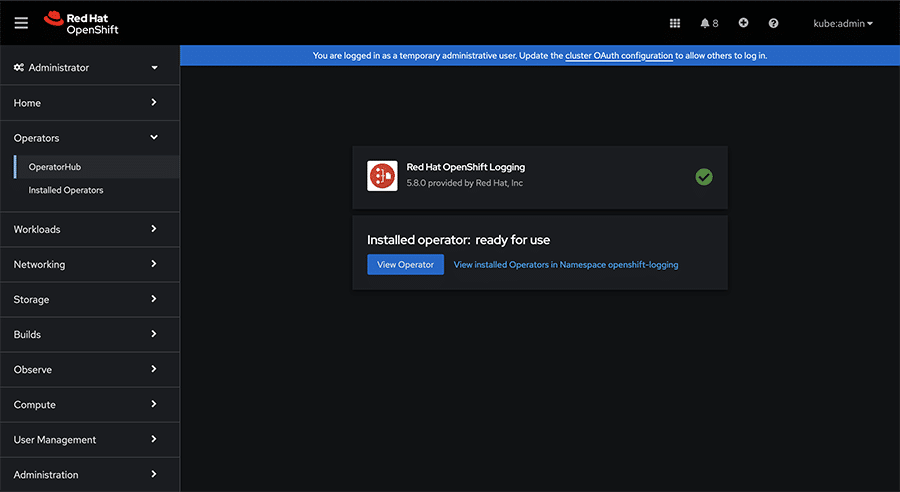The height and width of the screenshot is (492, 900).
Task: Expand the Networking navigation section
Action: tap(90, 264)
